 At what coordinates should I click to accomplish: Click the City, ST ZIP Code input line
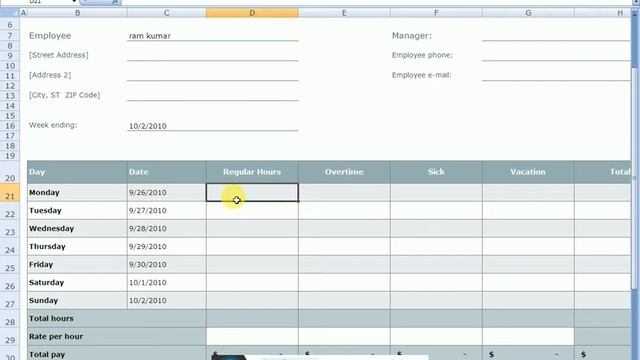tap(213, 96)
